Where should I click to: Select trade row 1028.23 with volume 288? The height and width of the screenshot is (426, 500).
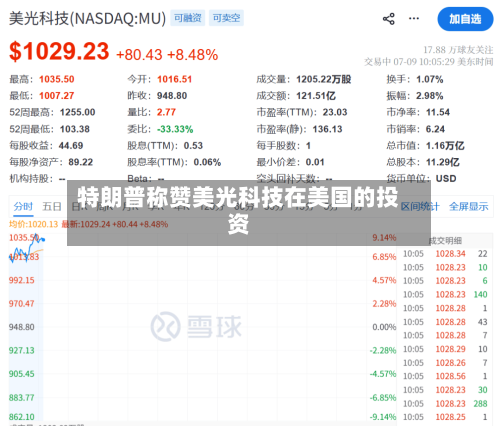445,404
